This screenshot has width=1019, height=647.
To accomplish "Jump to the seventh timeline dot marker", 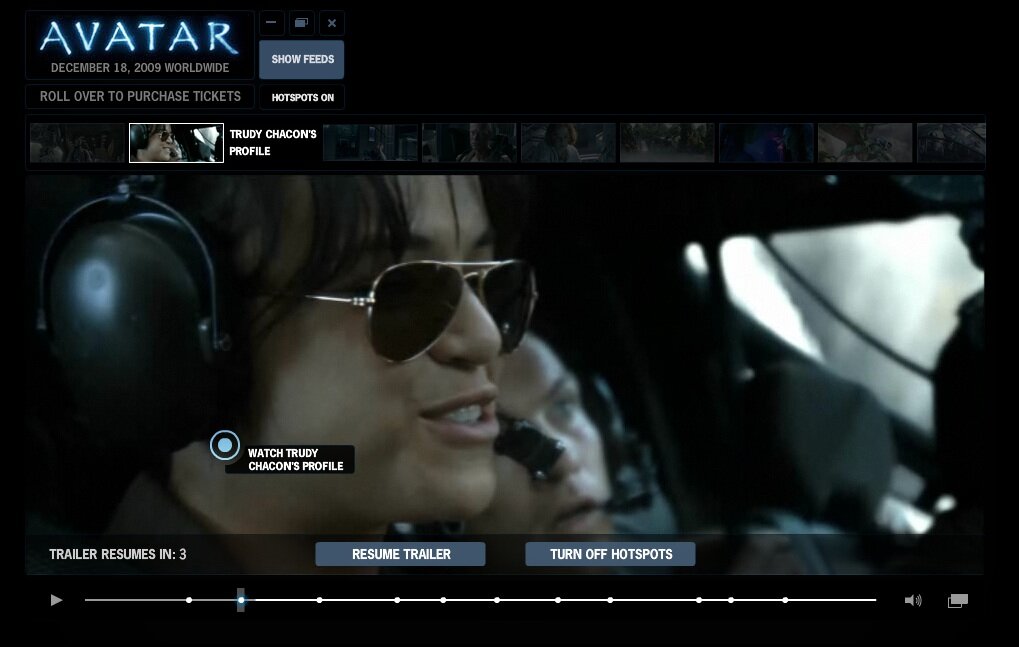I will point(558,600).
